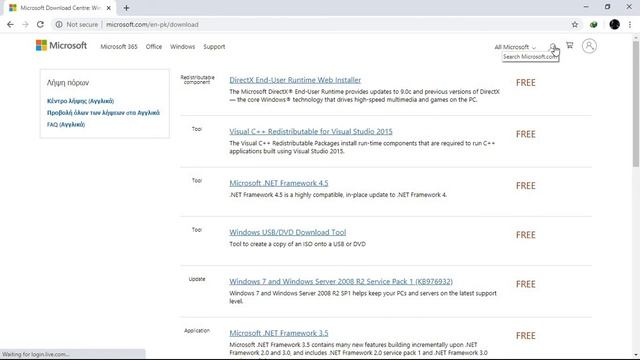Open the Support menu item
The height and width of the screenshot is (360, 640).
214,47
